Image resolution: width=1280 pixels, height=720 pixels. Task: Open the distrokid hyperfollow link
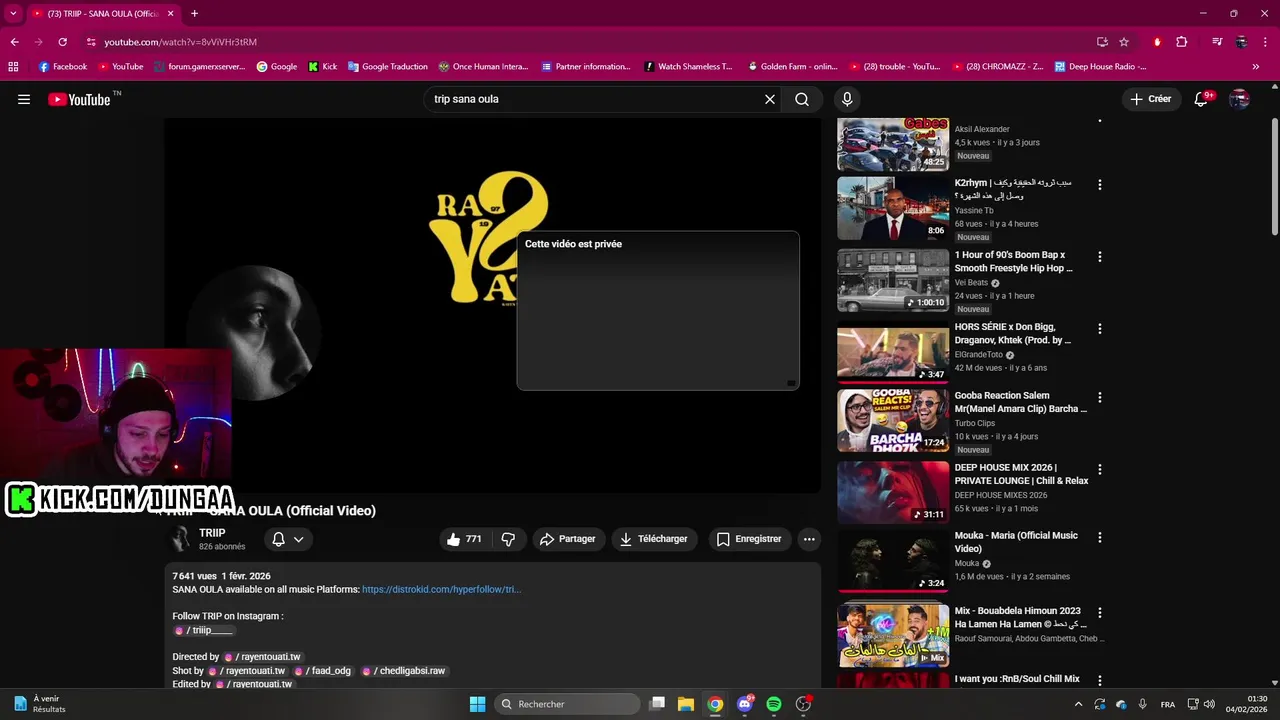[441, 590]
